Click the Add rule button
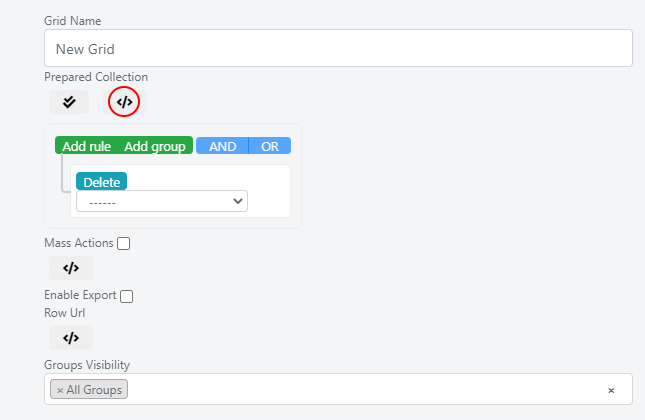Screen dimensions: 645x420 86,146
